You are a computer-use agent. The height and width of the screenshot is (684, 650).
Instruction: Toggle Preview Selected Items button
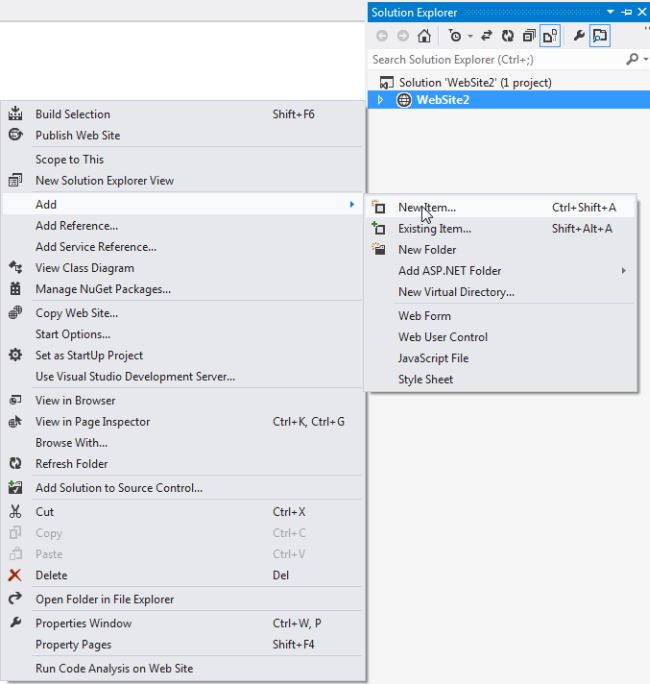click(600, 36)
